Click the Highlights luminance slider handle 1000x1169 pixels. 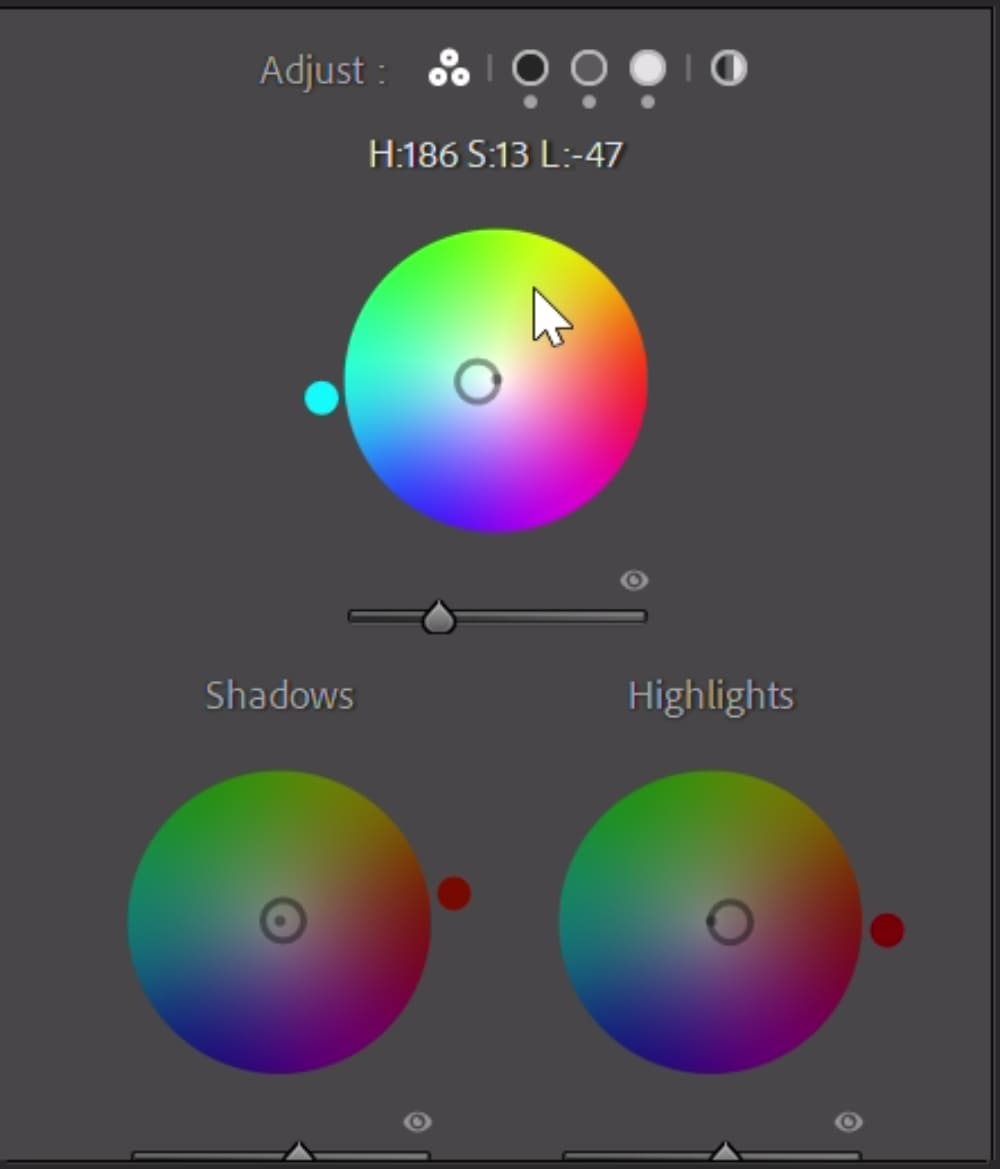pos(729,1152)
